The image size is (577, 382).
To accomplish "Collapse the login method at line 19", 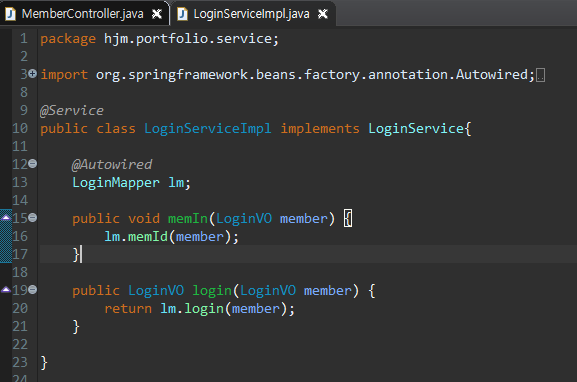I will [32, 290].
